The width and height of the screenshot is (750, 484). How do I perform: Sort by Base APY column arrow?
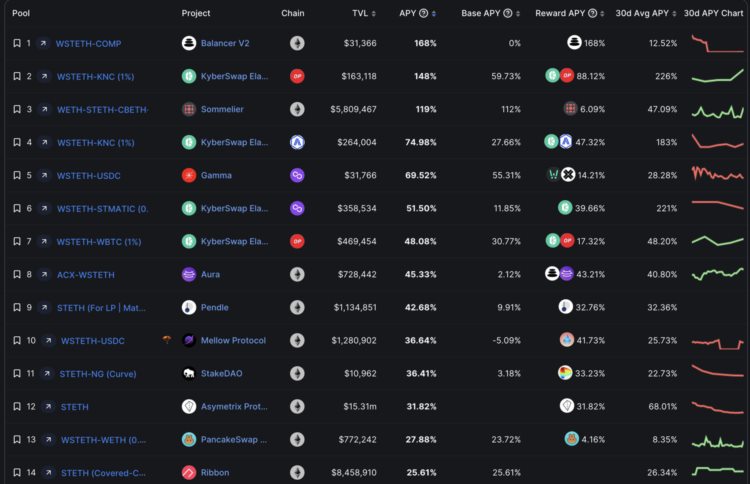pos(519,13)
